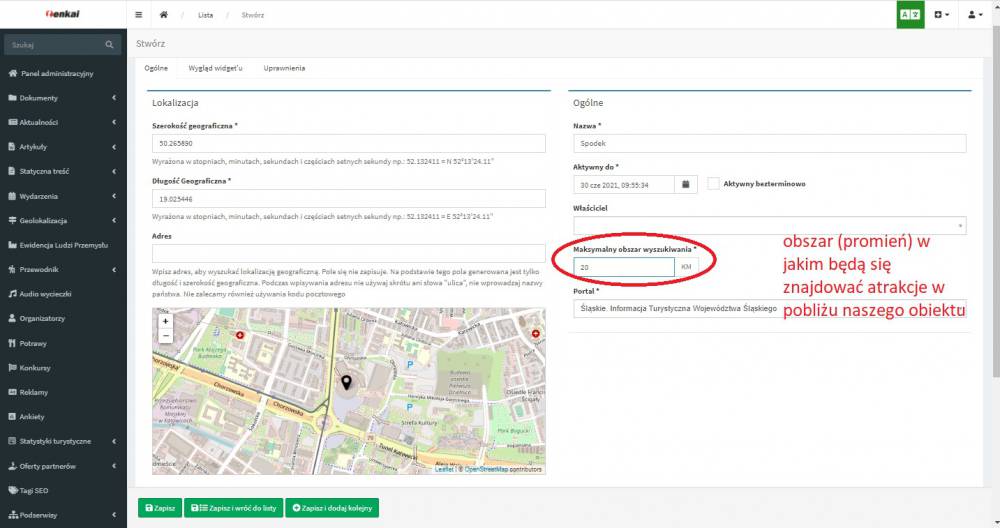The width and height of the screenshot is (1000, 528).
Task: Click the Zapisz i wróć do listy button
Action: pyautogui.click(x=233, y=508)
